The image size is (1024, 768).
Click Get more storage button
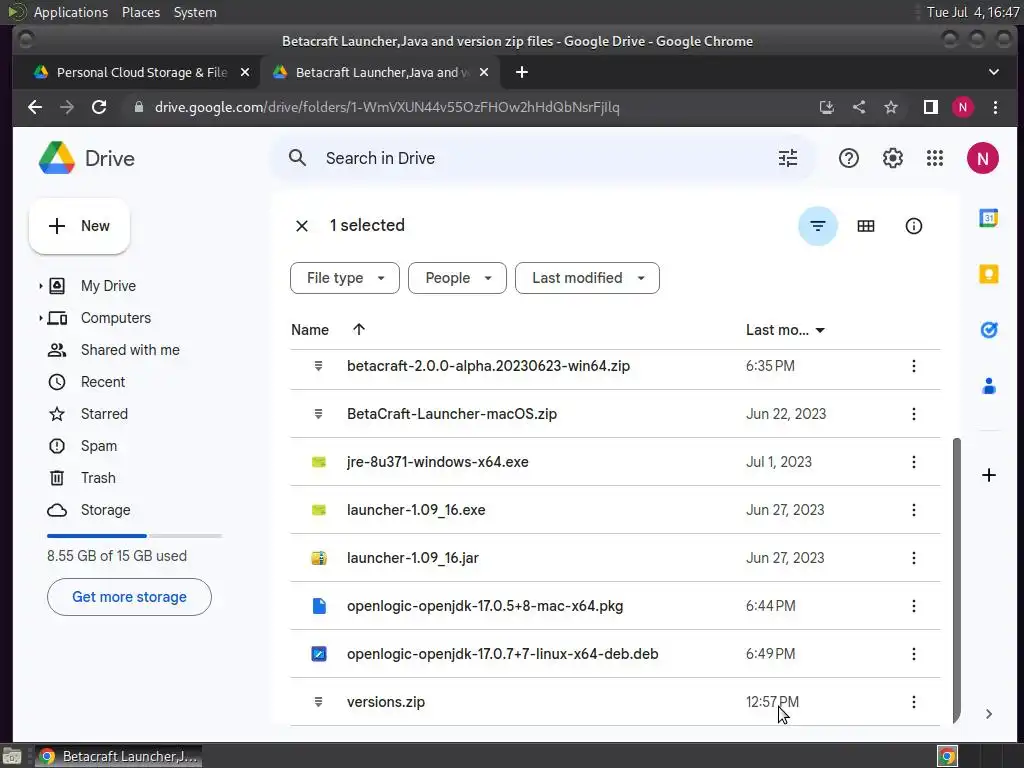pyautogui.click(x=129, y=597)
